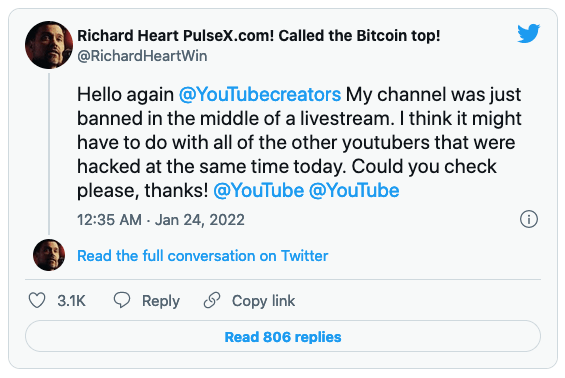Screen dimensions: 565x378
Task: Select the Reply text label
Action: 161,301
